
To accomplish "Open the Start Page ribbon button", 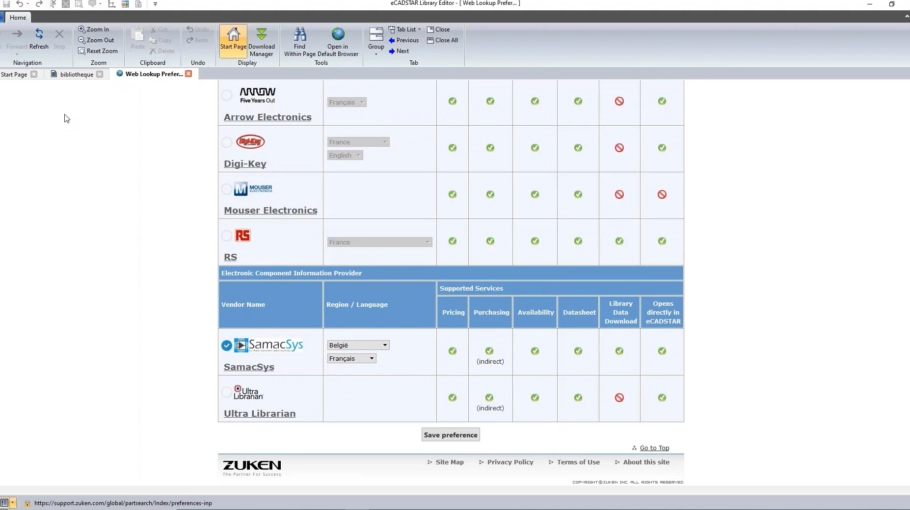I will 233,41.
